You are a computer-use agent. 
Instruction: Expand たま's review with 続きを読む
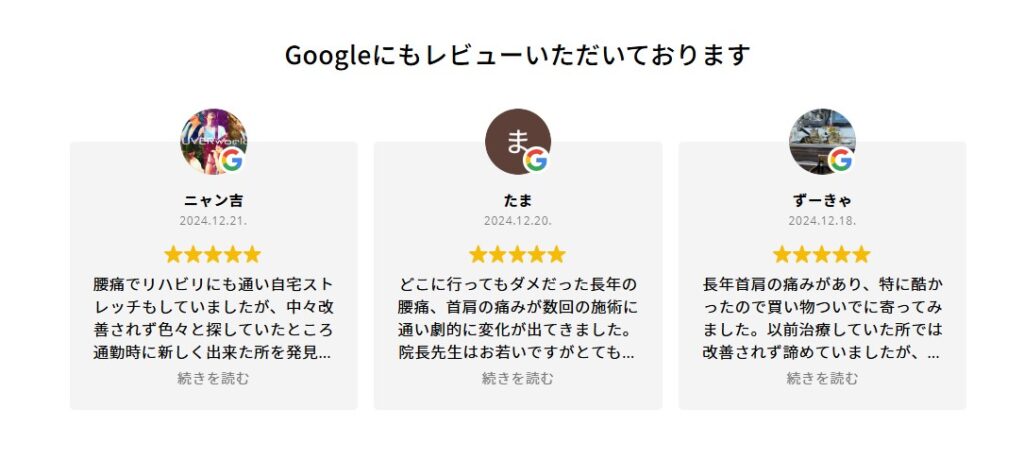pyautogui.click(x=517, y=378)
